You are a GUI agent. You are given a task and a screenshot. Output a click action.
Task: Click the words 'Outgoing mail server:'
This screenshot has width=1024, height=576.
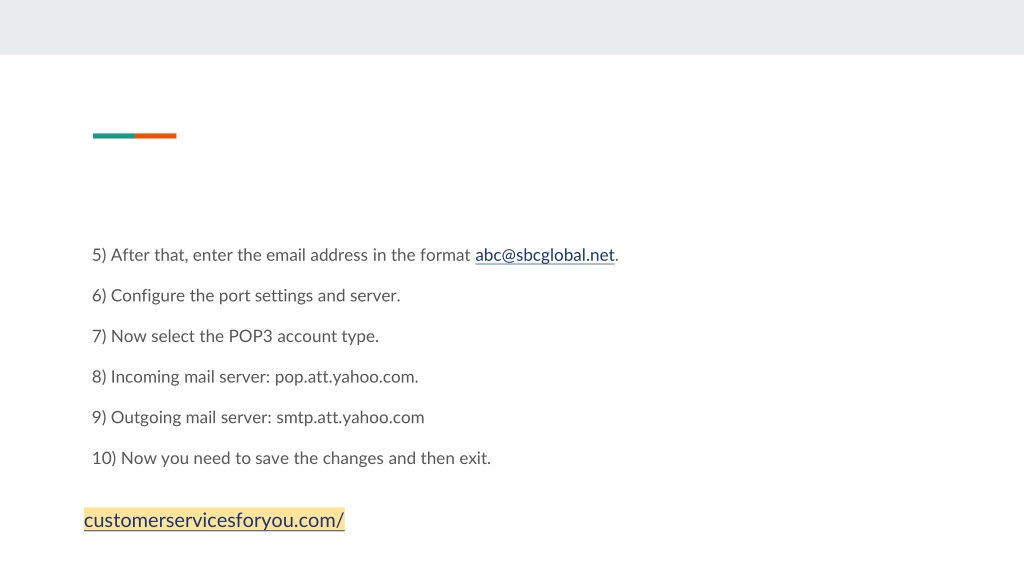[x=191, y=417]
